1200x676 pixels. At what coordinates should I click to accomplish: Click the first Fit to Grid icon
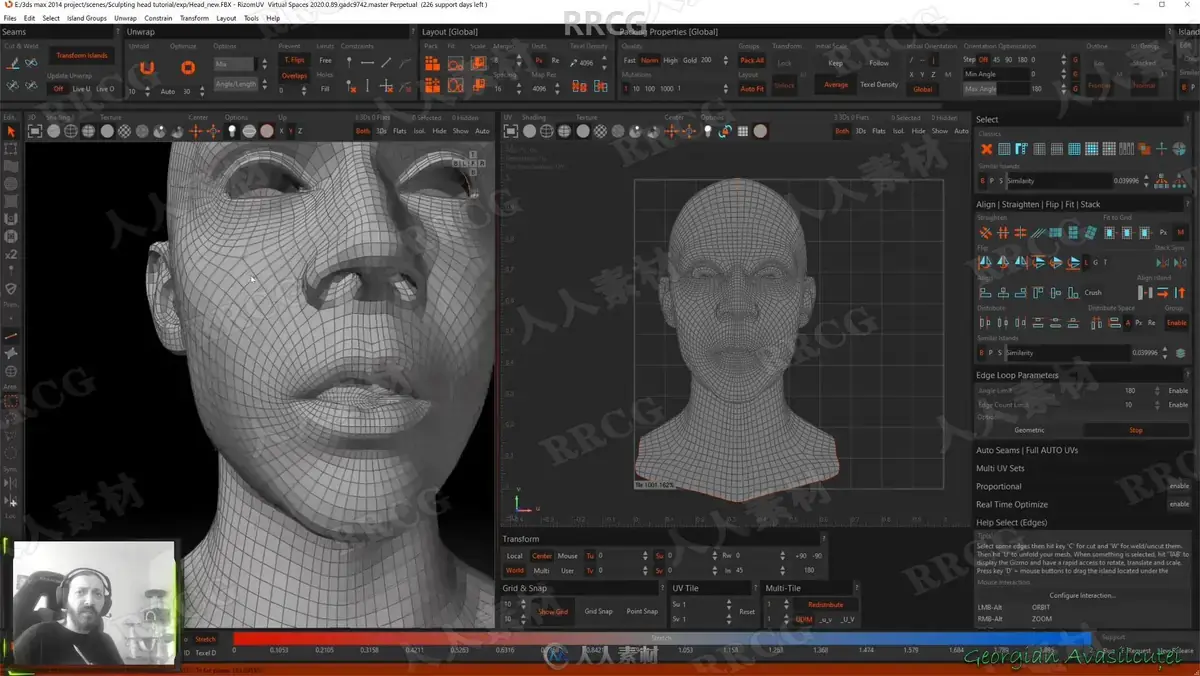1109,233
